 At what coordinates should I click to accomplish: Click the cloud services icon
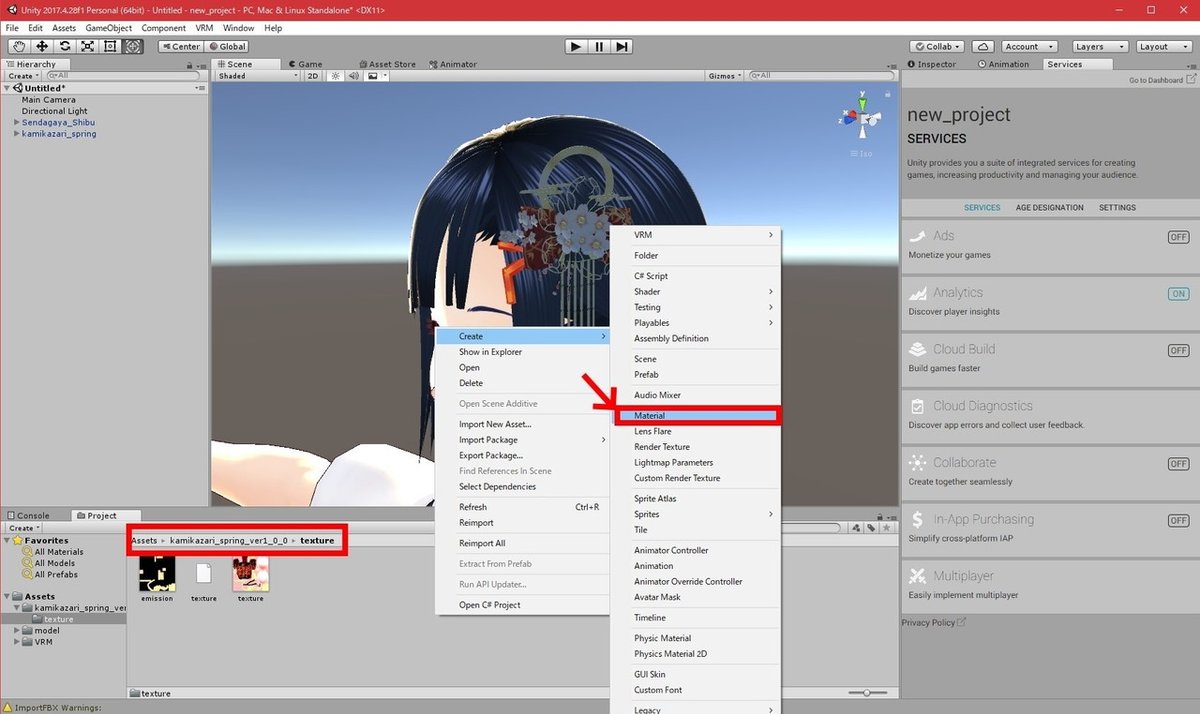[x=983, y=46]
